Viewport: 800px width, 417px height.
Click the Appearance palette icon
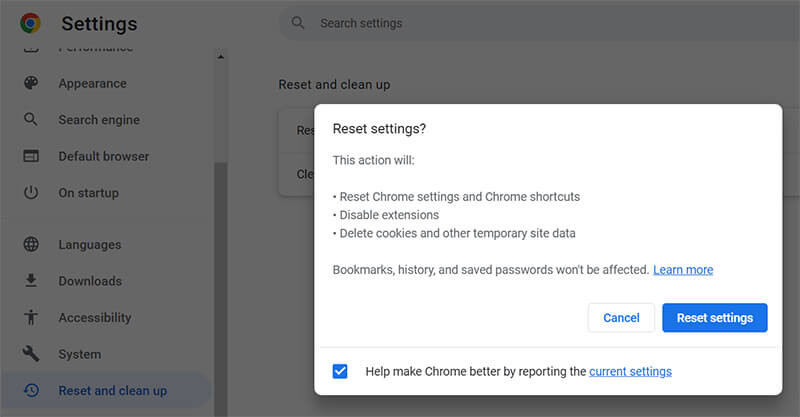(x=31, y=84)
